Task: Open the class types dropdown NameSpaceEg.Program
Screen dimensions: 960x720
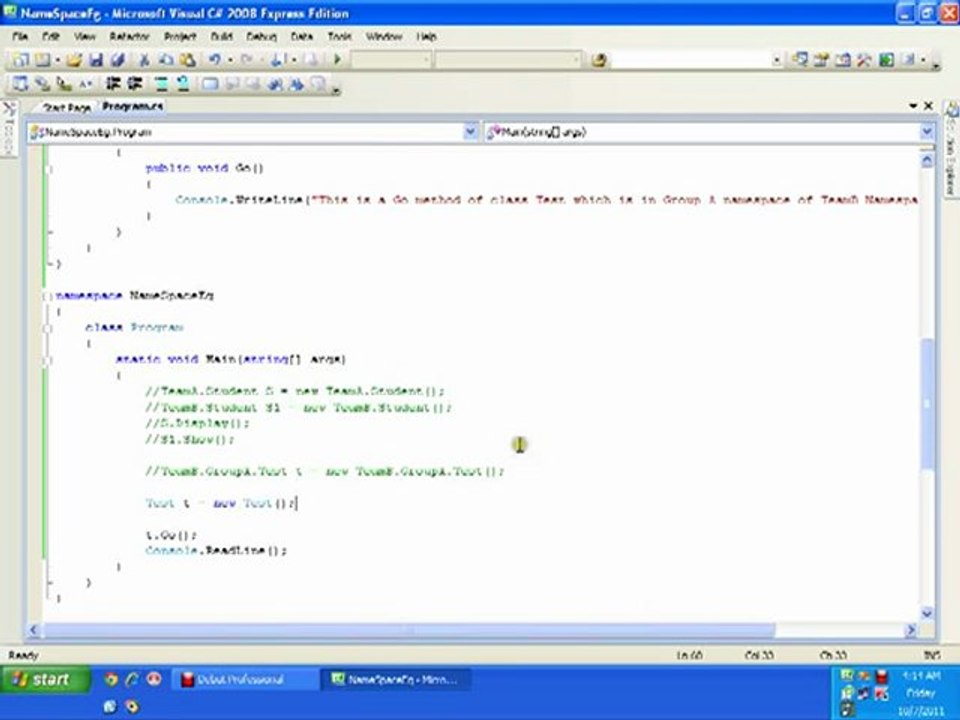Action: tap(470, 132)
